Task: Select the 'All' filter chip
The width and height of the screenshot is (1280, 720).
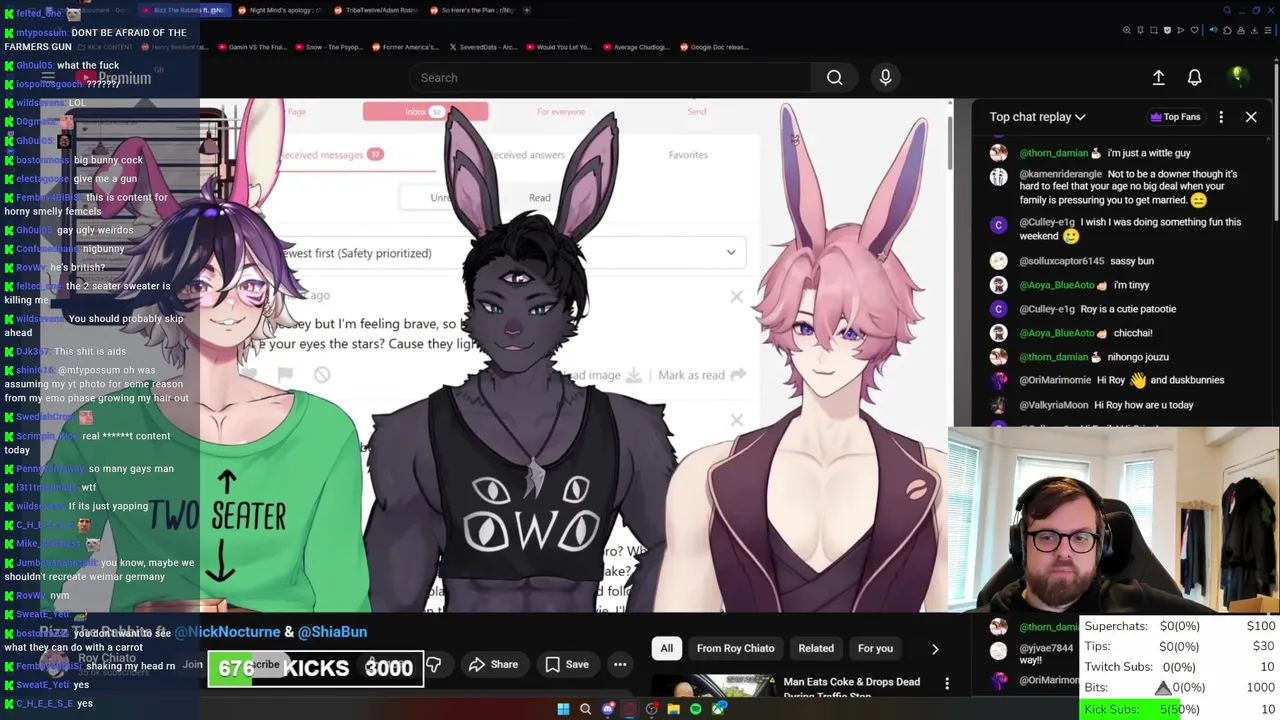Action: [666, 649]
